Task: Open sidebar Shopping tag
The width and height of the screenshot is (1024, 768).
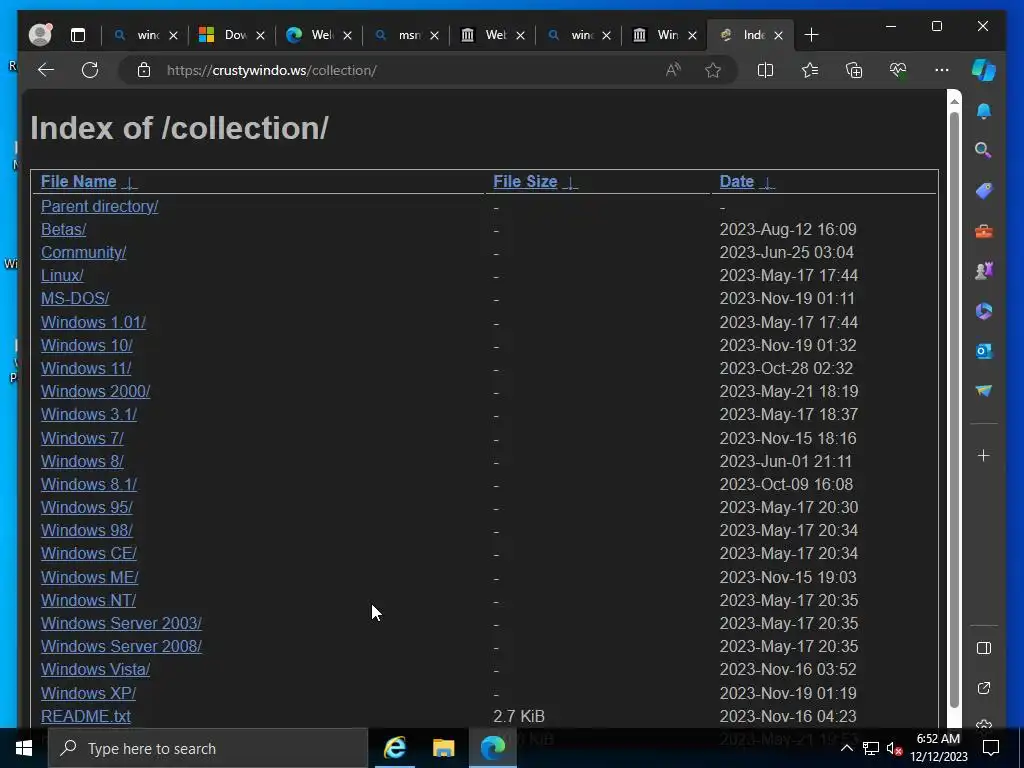Action: tap(984, 191)
